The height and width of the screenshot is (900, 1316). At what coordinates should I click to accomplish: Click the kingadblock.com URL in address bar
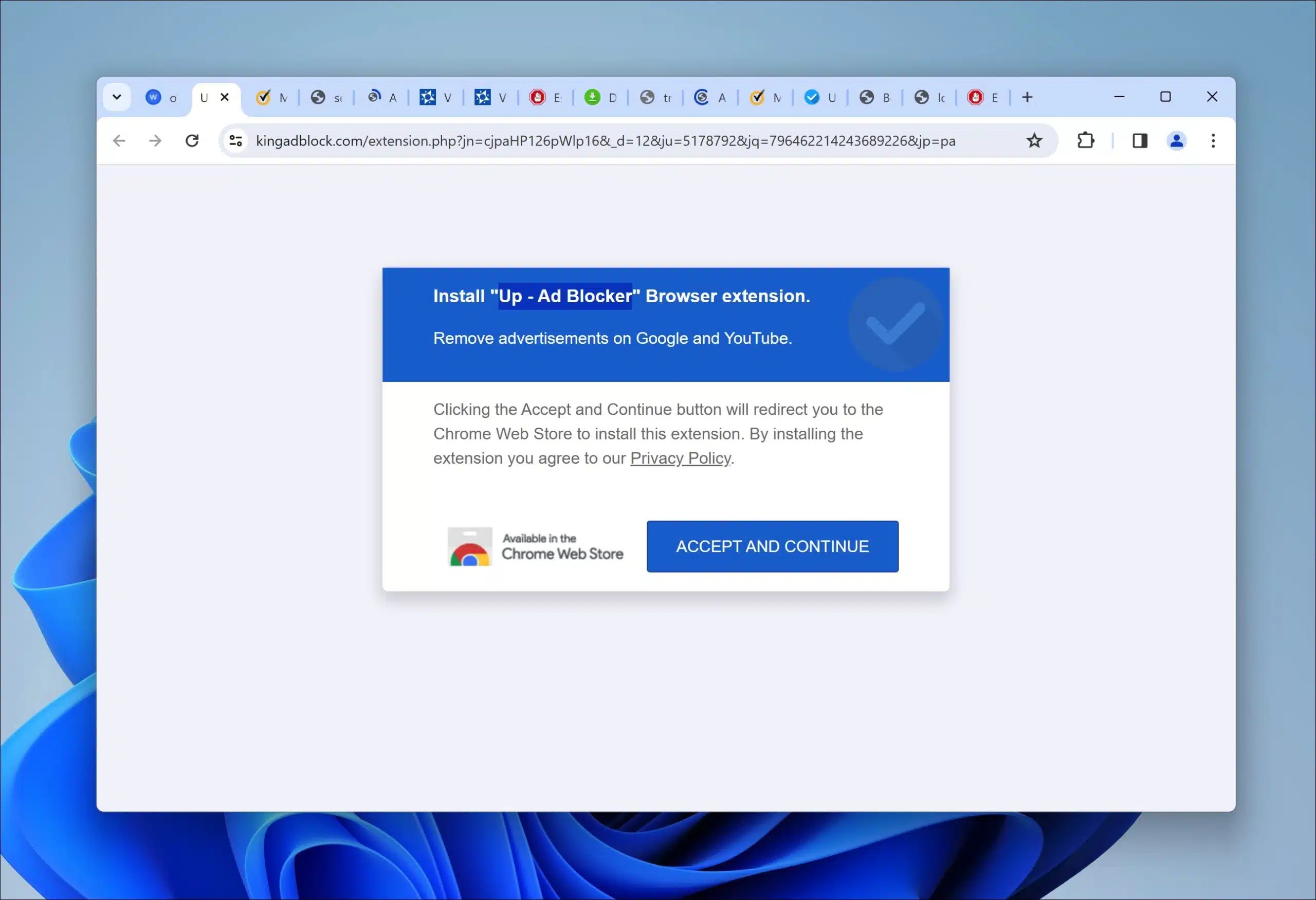point(606,141)
